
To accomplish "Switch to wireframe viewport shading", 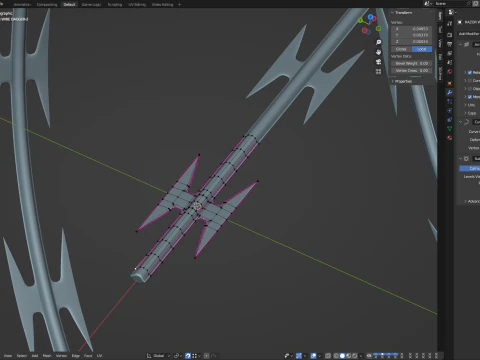I will (x=336, y=356).
